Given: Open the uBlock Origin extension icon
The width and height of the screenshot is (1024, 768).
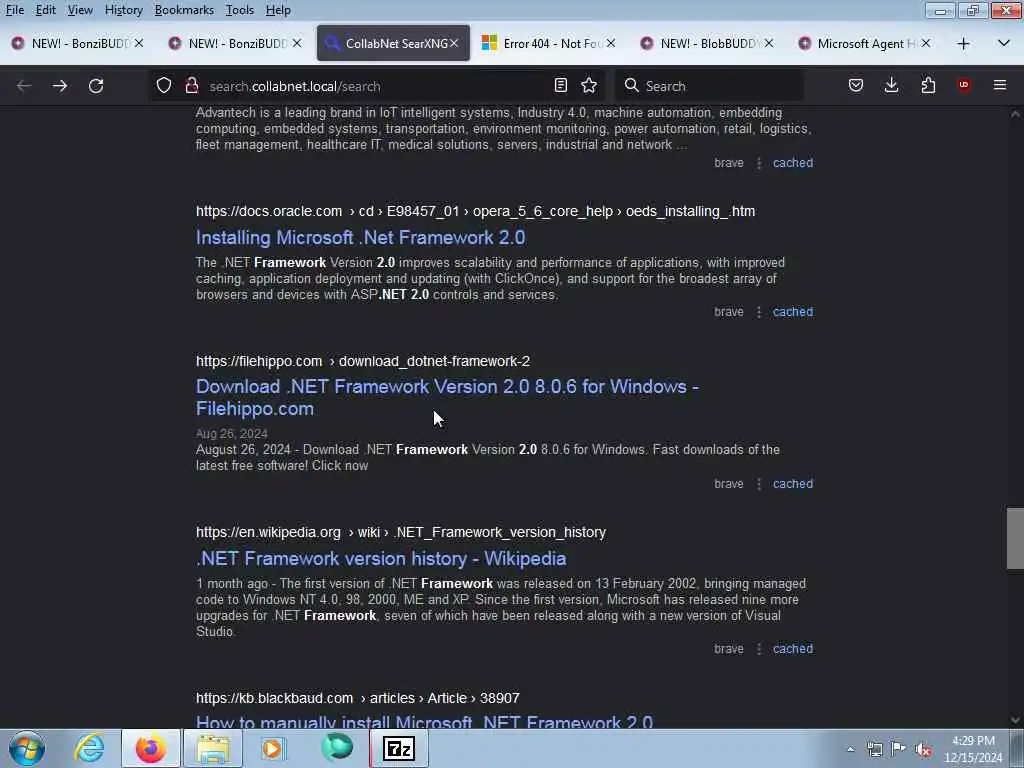Looking at the screenshot, I should click(x=964, y=86).
